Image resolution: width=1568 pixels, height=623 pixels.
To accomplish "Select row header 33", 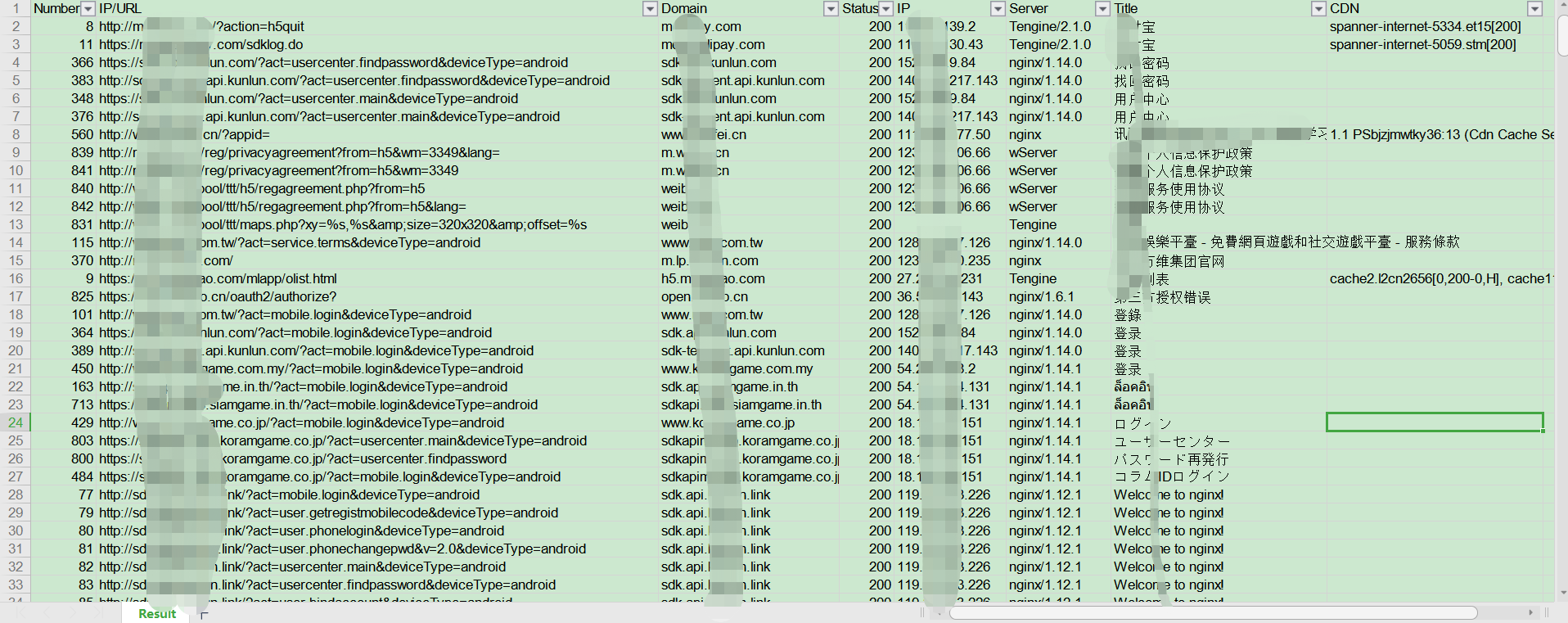I will coord(16,585).
